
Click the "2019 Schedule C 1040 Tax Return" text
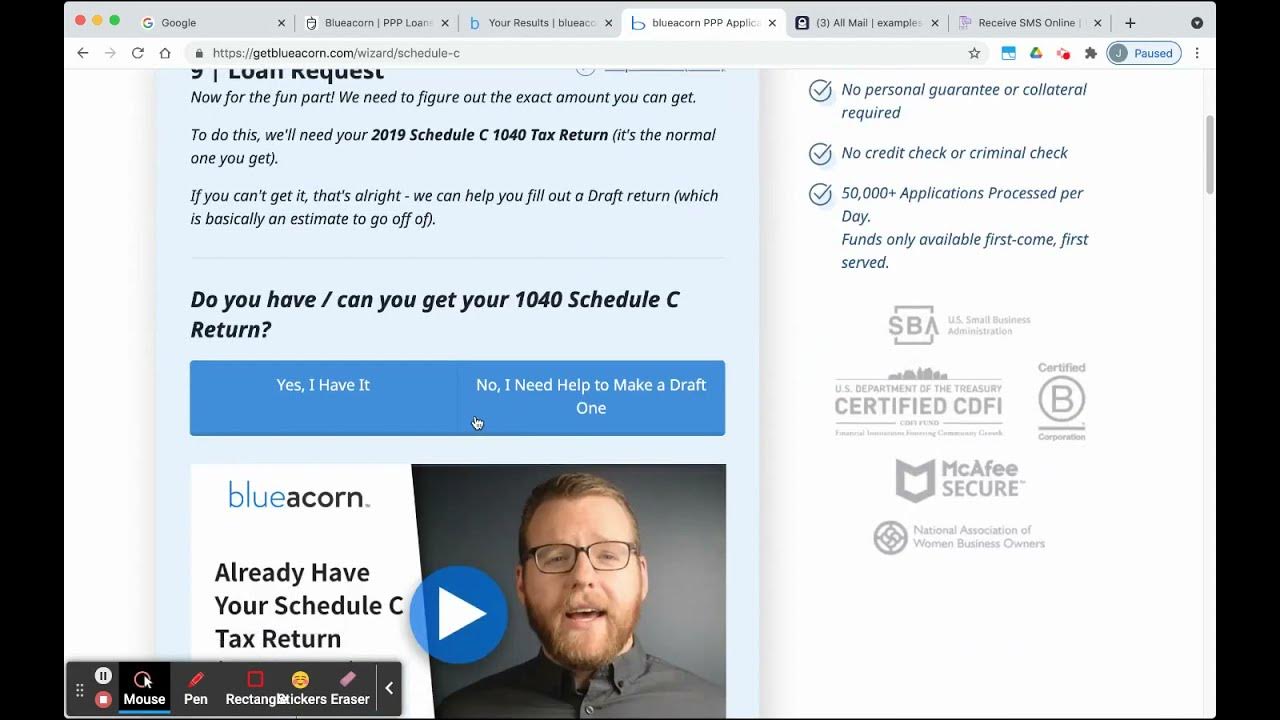coord(490,135)
